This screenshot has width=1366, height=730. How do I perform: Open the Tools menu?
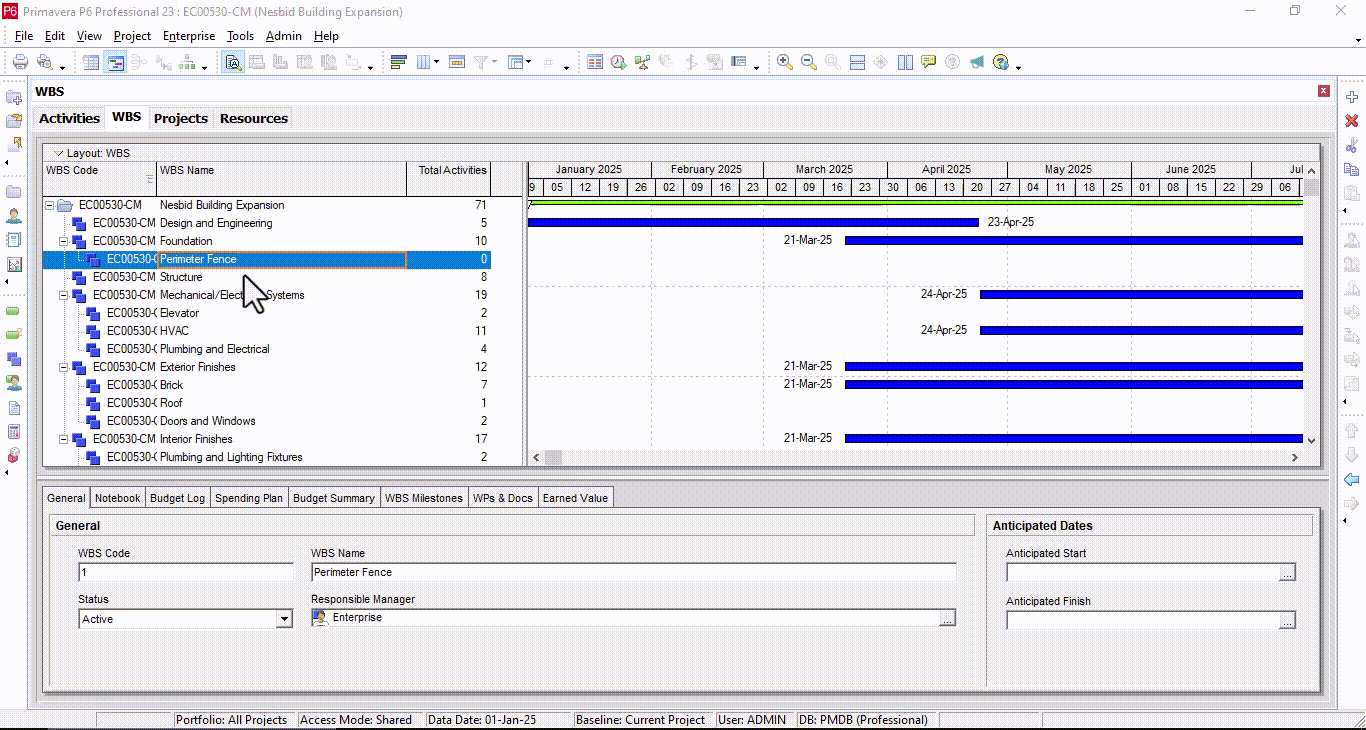click(x=240, y=36)
